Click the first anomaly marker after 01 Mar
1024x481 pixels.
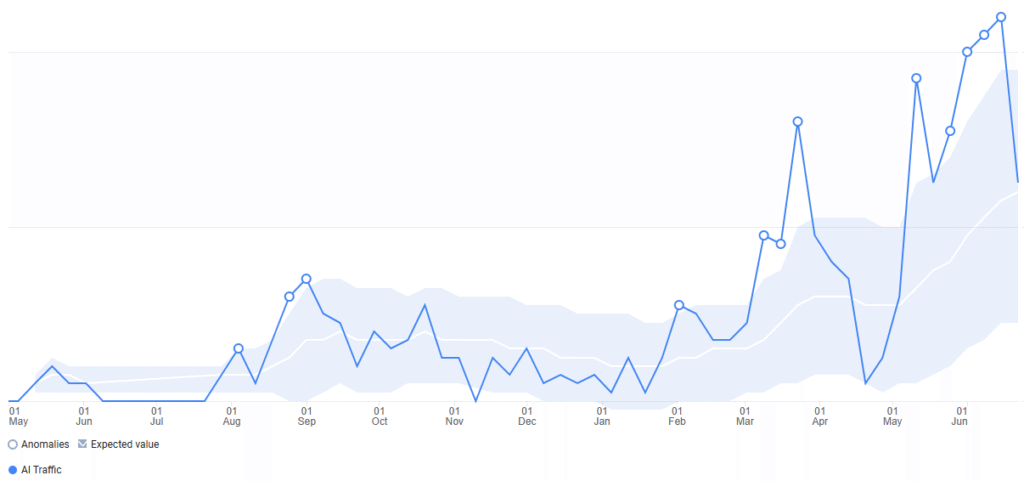764,236
